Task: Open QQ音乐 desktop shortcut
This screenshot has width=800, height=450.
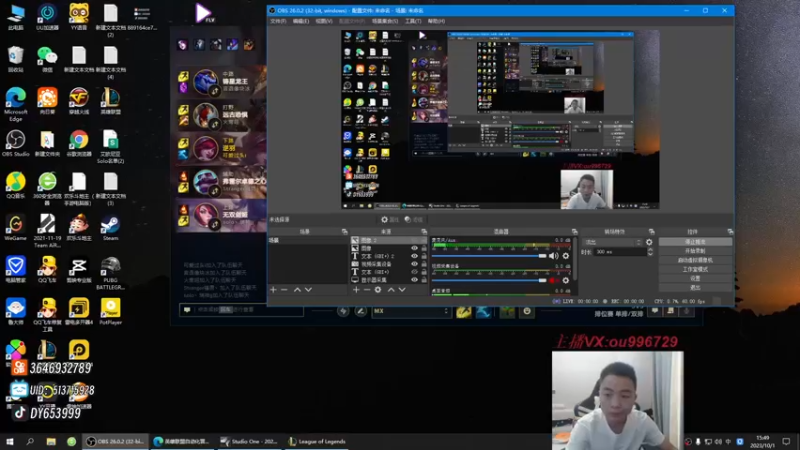Action: point(15,186)
